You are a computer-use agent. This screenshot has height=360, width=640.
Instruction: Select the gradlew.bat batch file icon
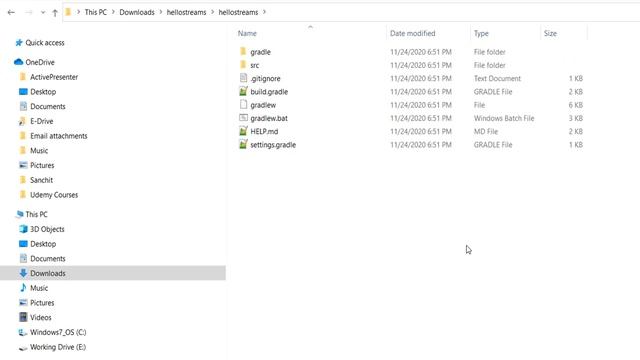(243, 118)
